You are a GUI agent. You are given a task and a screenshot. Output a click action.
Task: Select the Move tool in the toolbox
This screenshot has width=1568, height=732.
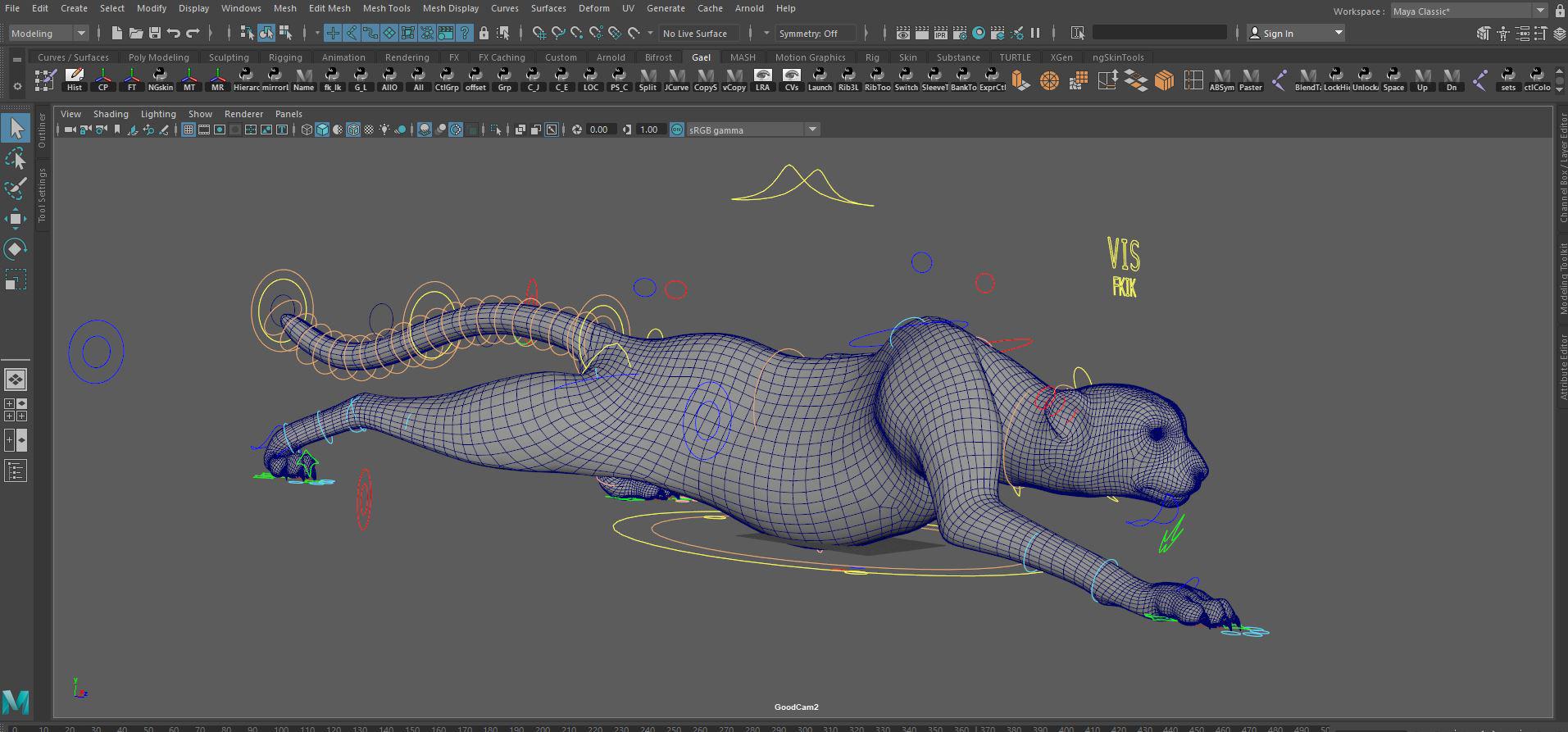(x=15, y=218)
